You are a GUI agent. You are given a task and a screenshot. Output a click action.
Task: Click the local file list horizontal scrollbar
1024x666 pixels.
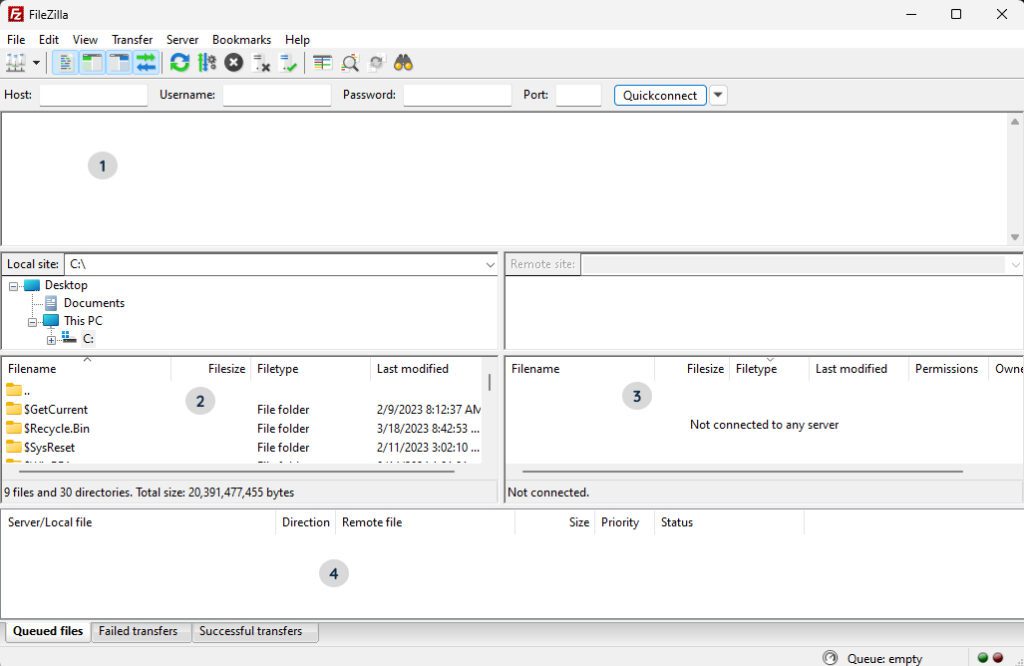tap(236, 471)
